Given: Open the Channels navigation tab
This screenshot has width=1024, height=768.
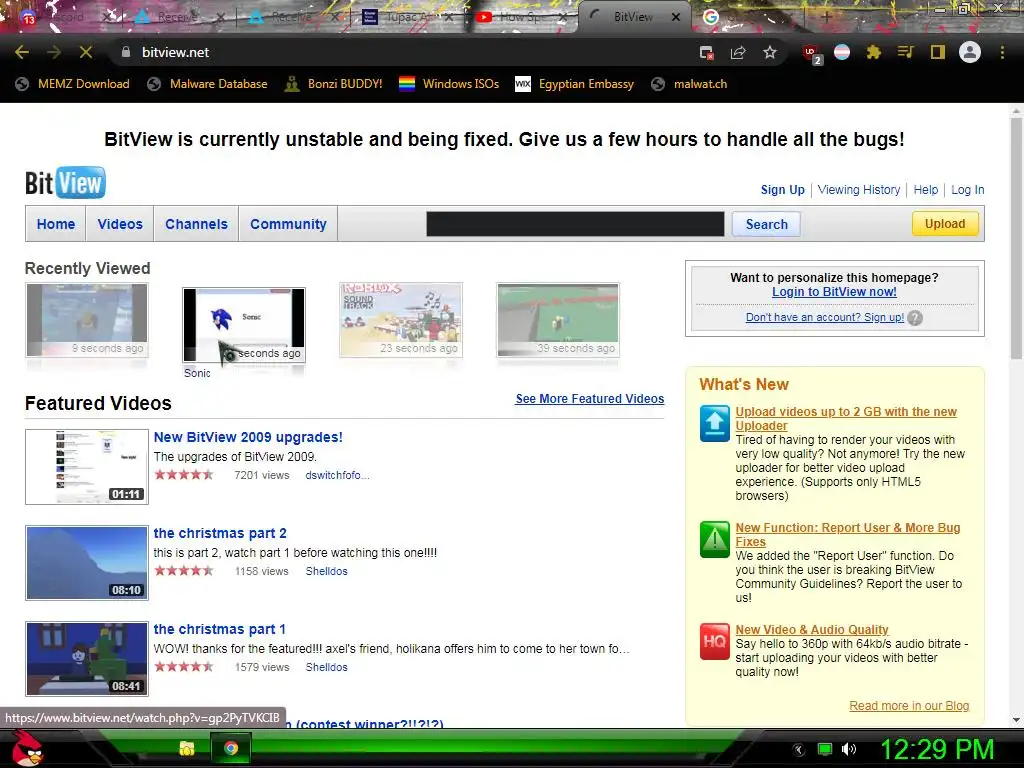Looking at the screenshot, I should coord(197,224).
